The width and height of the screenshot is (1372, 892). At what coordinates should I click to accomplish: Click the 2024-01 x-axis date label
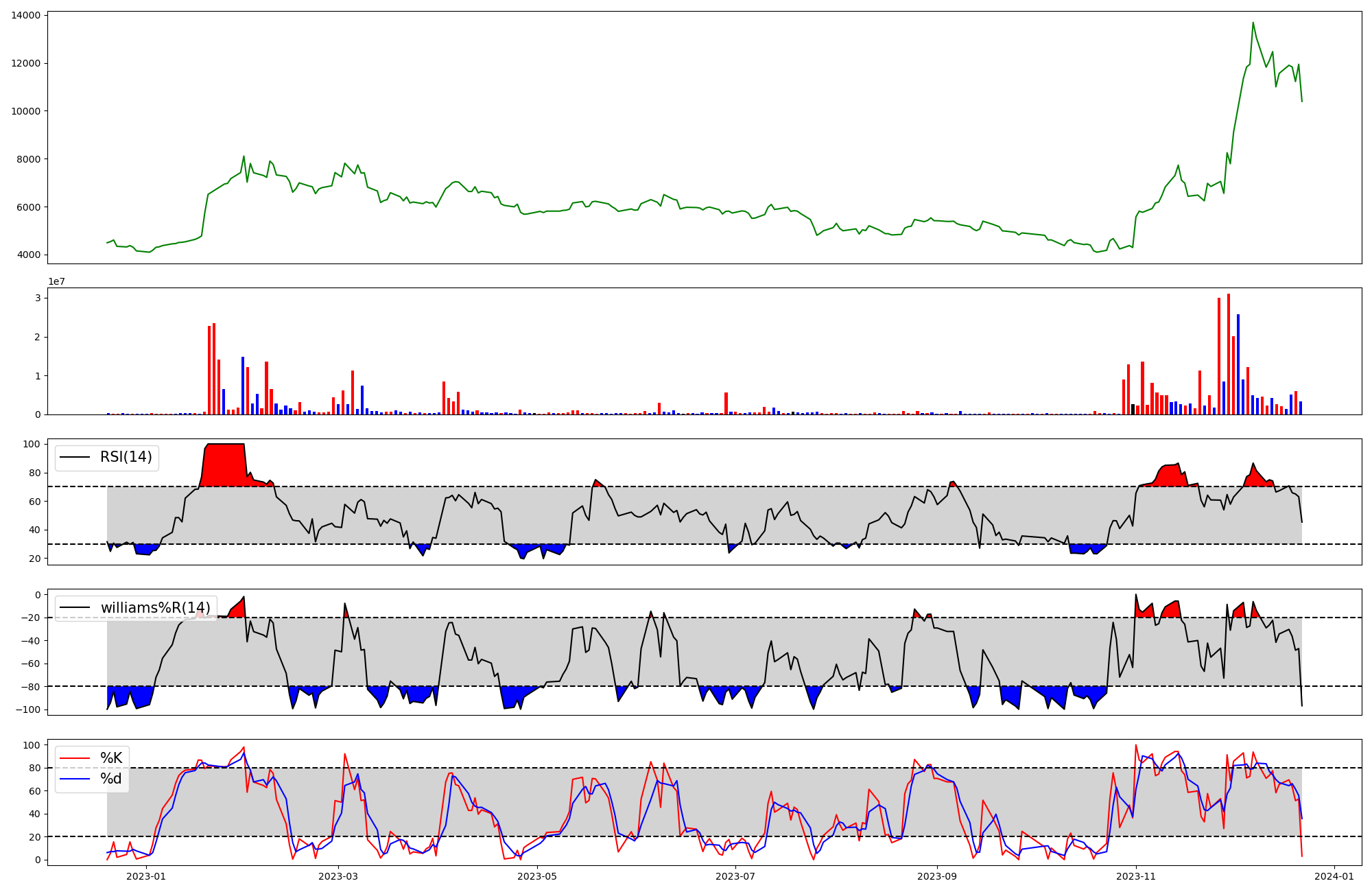pyautogui.click(x=1334, y=876)
